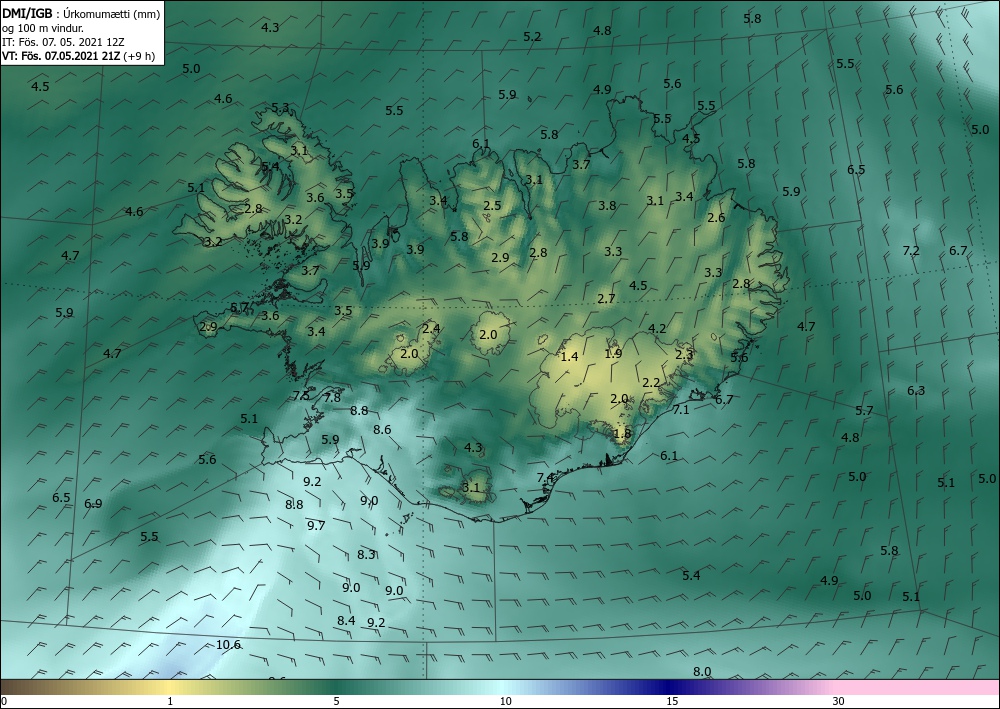The image size is (1000, 709).
Task: Click the 6.9 value in the western sea
Action: point(93,504)
